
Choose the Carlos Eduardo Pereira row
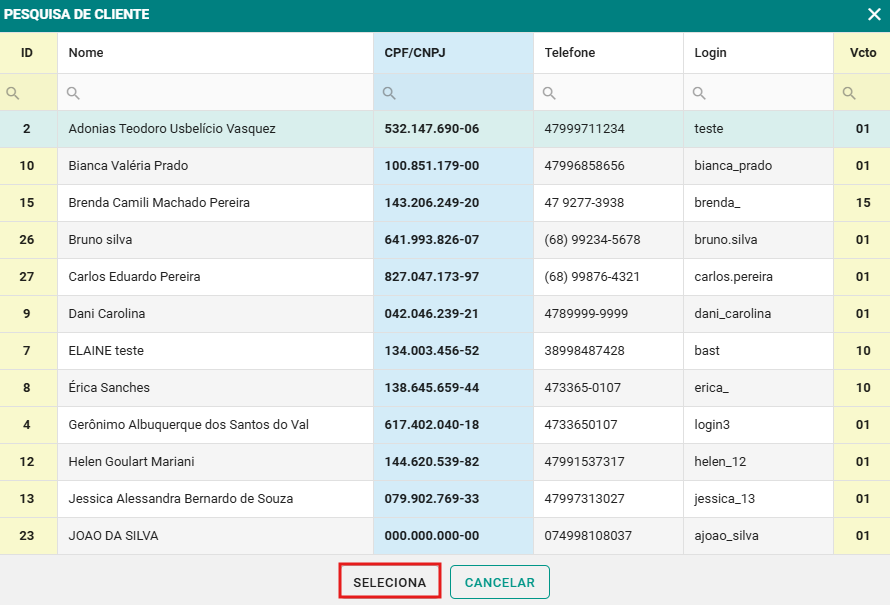[x=134, y=277]
